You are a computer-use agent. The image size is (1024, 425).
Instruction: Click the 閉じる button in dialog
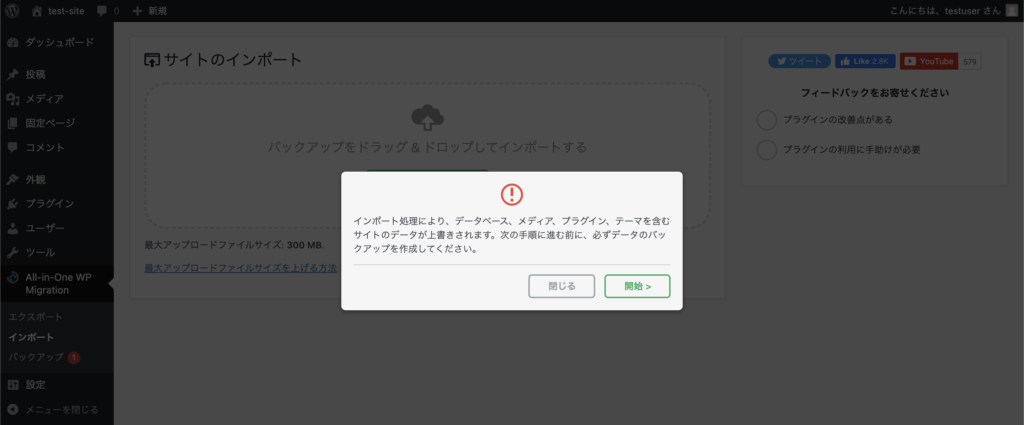562,286
